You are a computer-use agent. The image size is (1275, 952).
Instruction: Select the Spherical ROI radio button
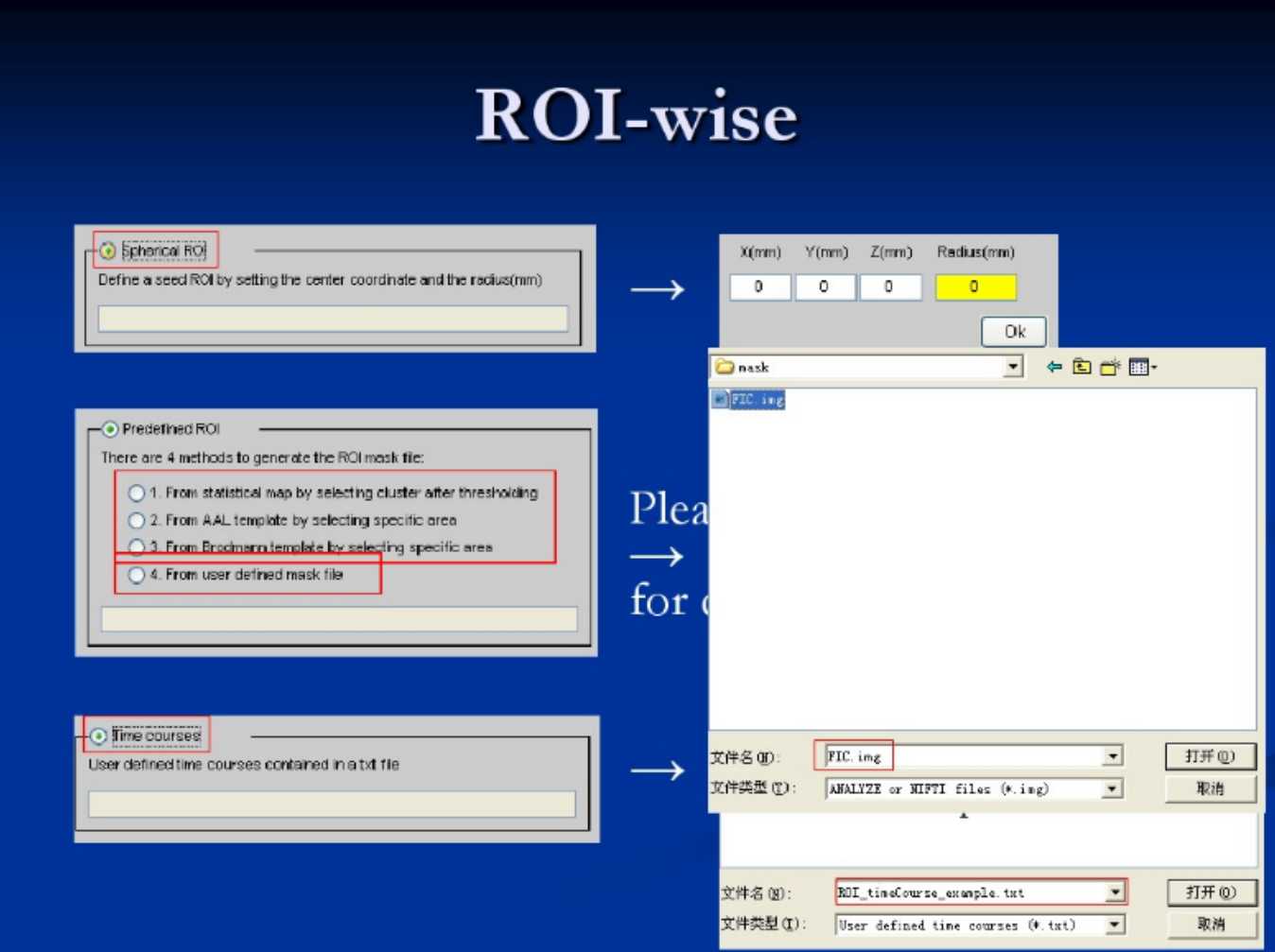click(108, 251)
